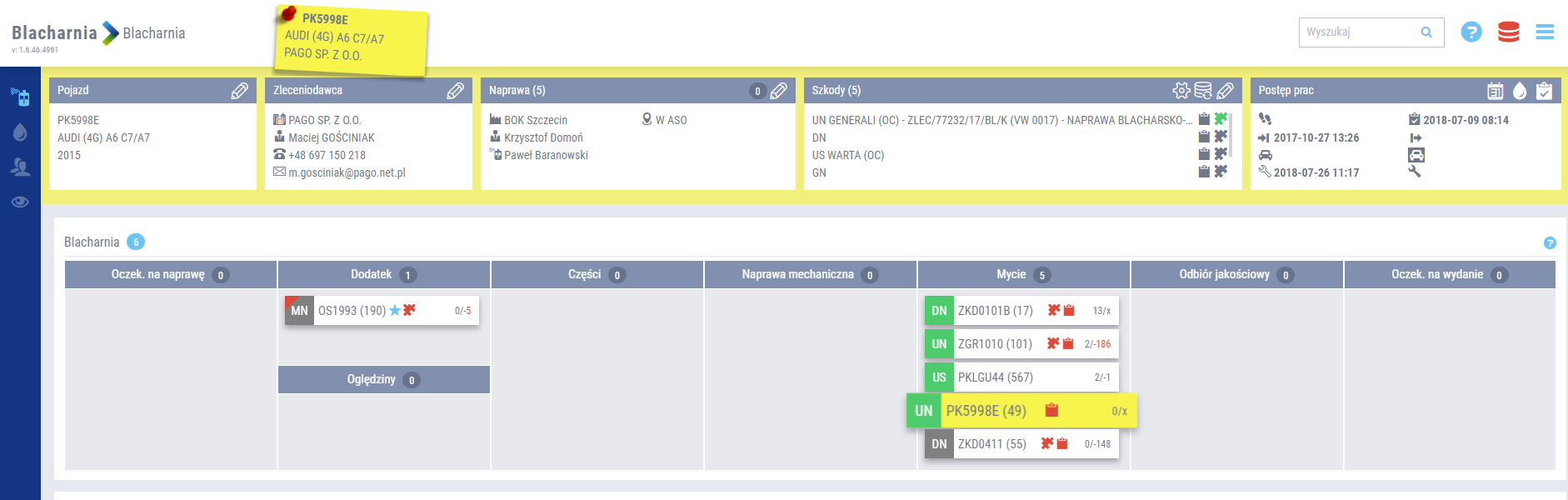The image size is (1568, 500).
Task: Toggle the puzzle icon on US WARTA row
Action: (x=1221, y=154)
